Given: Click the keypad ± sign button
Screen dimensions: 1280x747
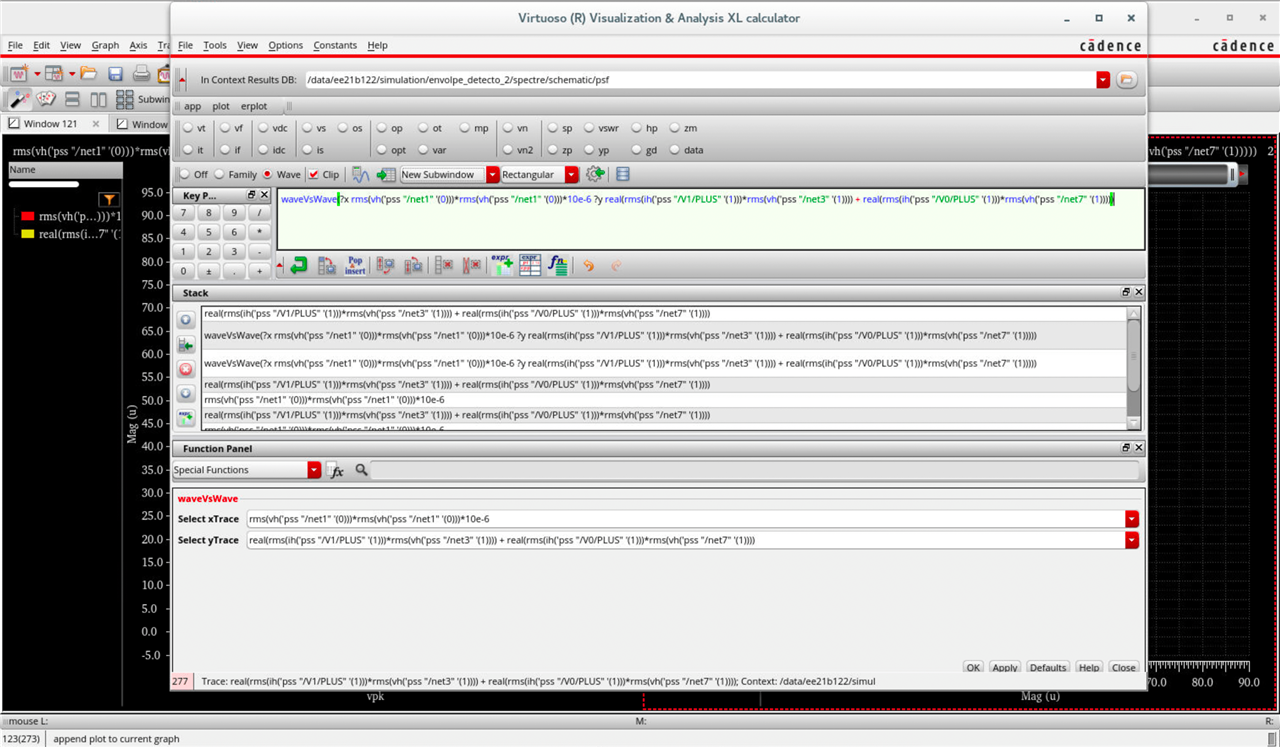Looking at the screenshot, I should [209, 271].
